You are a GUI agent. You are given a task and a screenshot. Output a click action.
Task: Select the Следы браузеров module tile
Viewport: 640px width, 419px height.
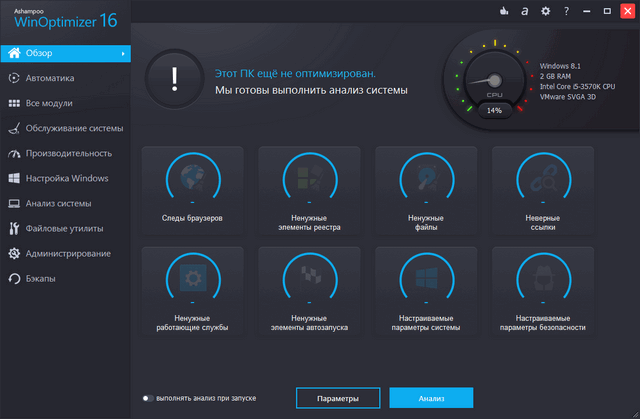pos(199,190)
